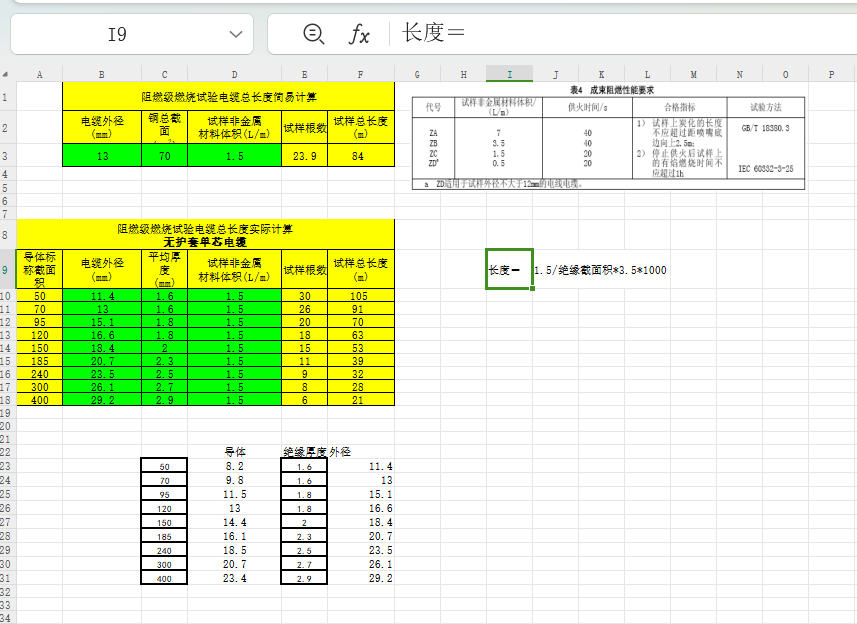
Task: Select column I header
Action: (510, 74)
